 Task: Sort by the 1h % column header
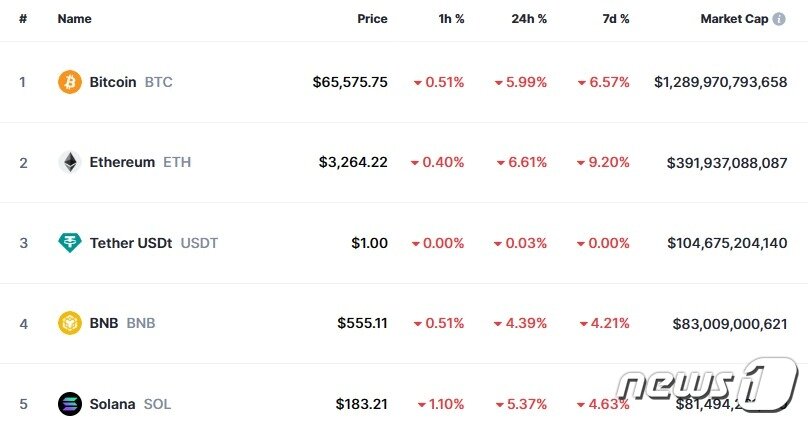pos(451,19)
